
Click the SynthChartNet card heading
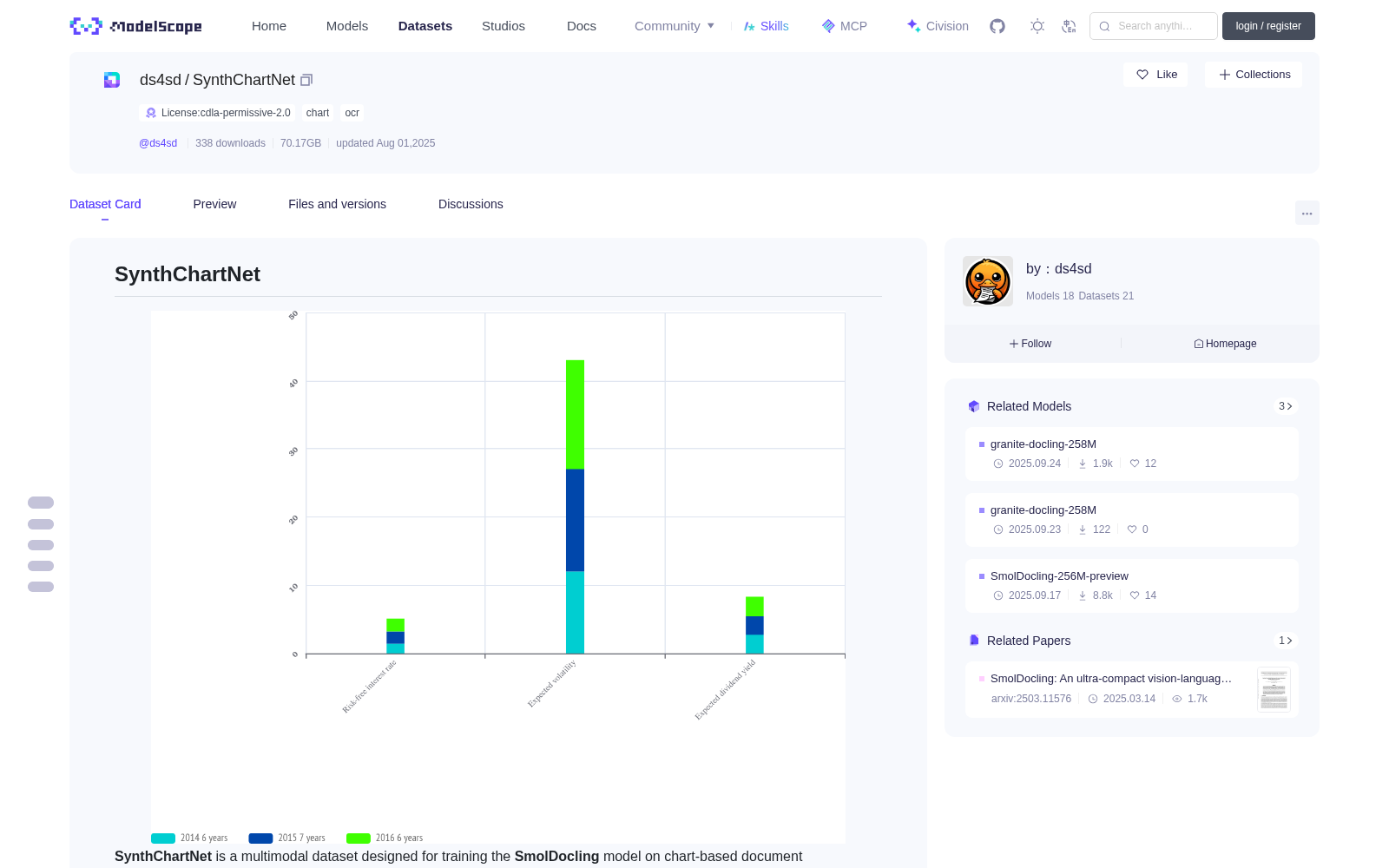(x=188, y=274)
